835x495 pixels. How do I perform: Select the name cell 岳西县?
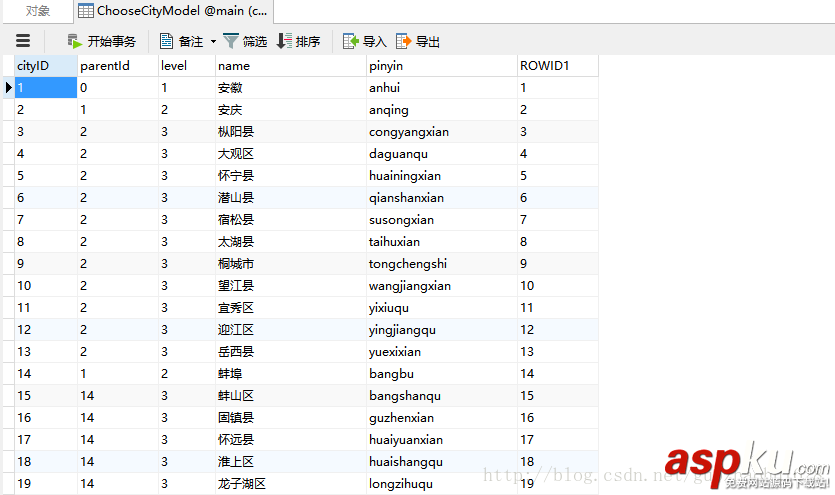(x=291, y=352)
